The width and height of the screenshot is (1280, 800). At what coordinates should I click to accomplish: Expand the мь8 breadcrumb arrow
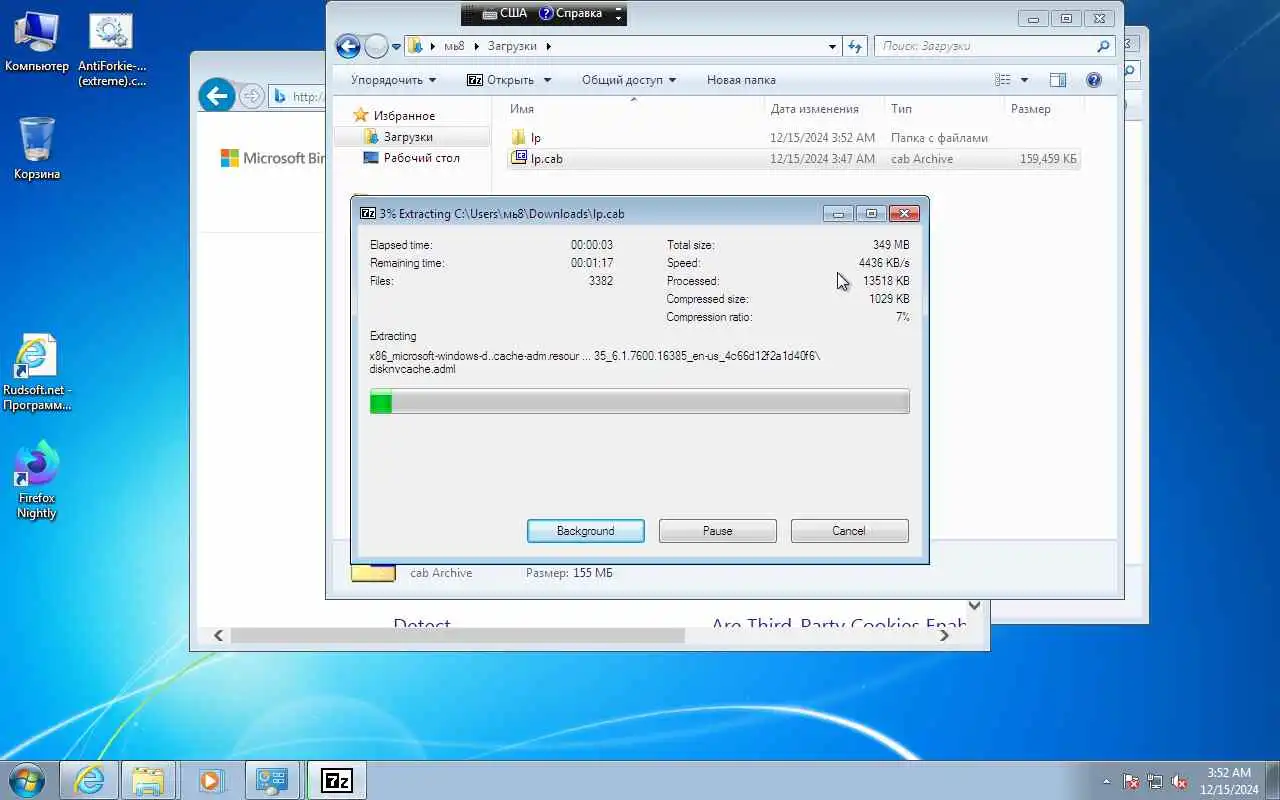476,46
